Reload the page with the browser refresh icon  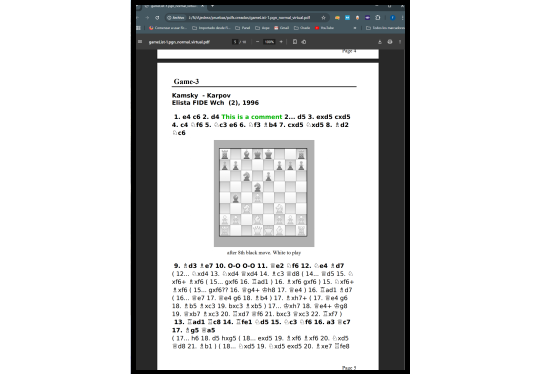(157, 18)
